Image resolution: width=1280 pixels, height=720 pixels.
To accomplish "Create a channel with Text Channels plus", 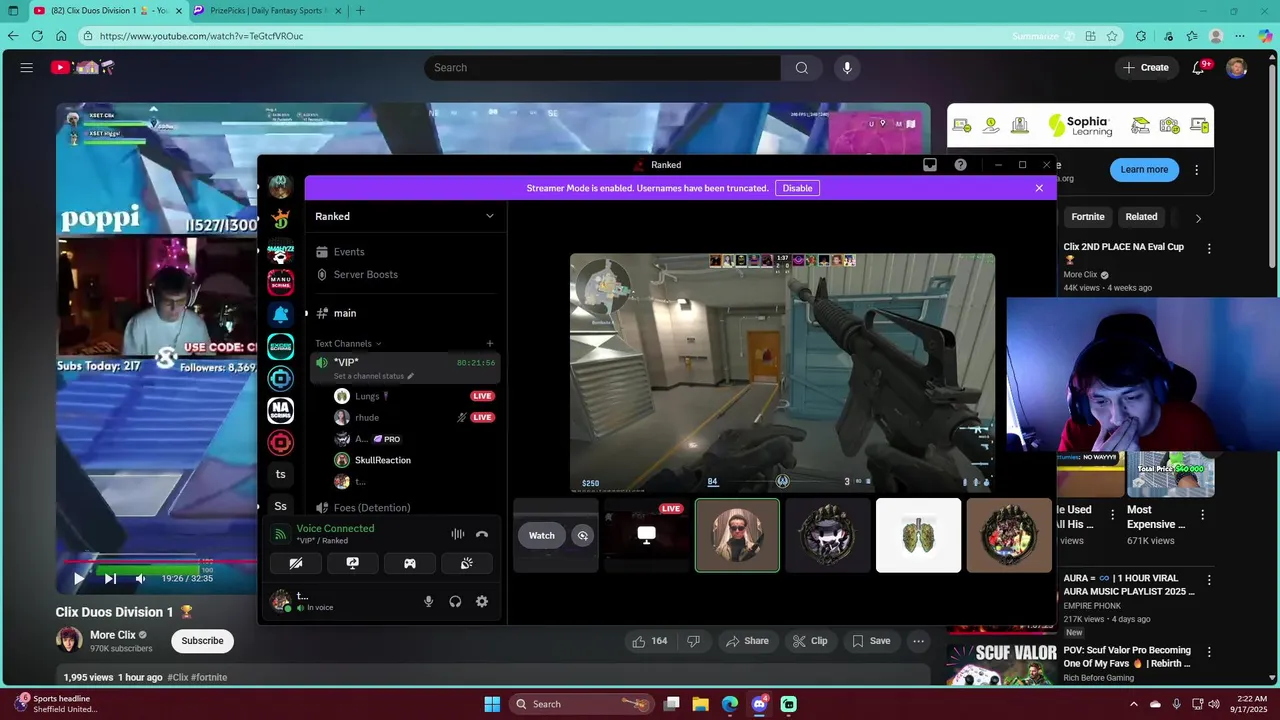I will point(490,343).
